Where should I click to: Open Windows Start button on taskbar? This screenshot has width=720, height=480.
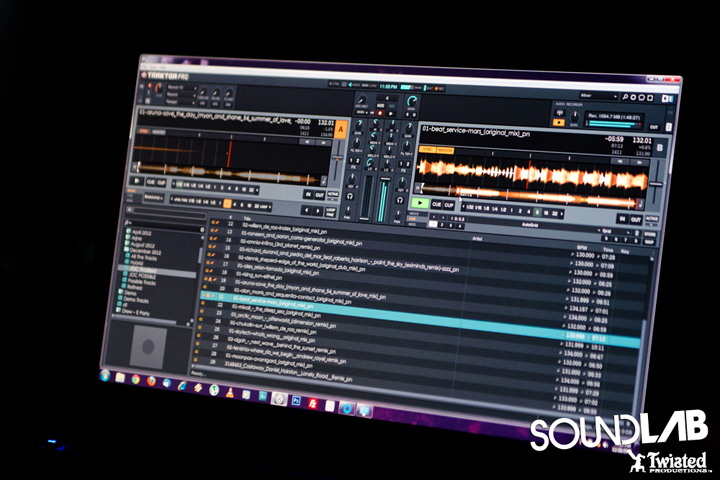[x=105, y=375]
